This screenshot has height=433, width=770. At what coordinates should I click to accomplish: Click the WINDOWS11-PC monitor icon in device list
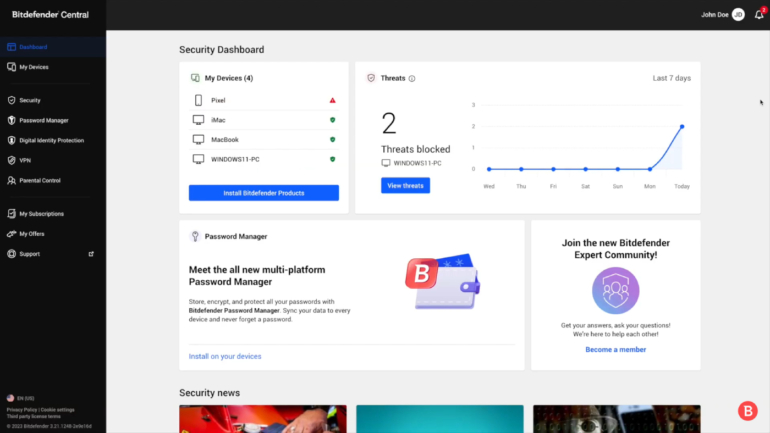[198, 159]
